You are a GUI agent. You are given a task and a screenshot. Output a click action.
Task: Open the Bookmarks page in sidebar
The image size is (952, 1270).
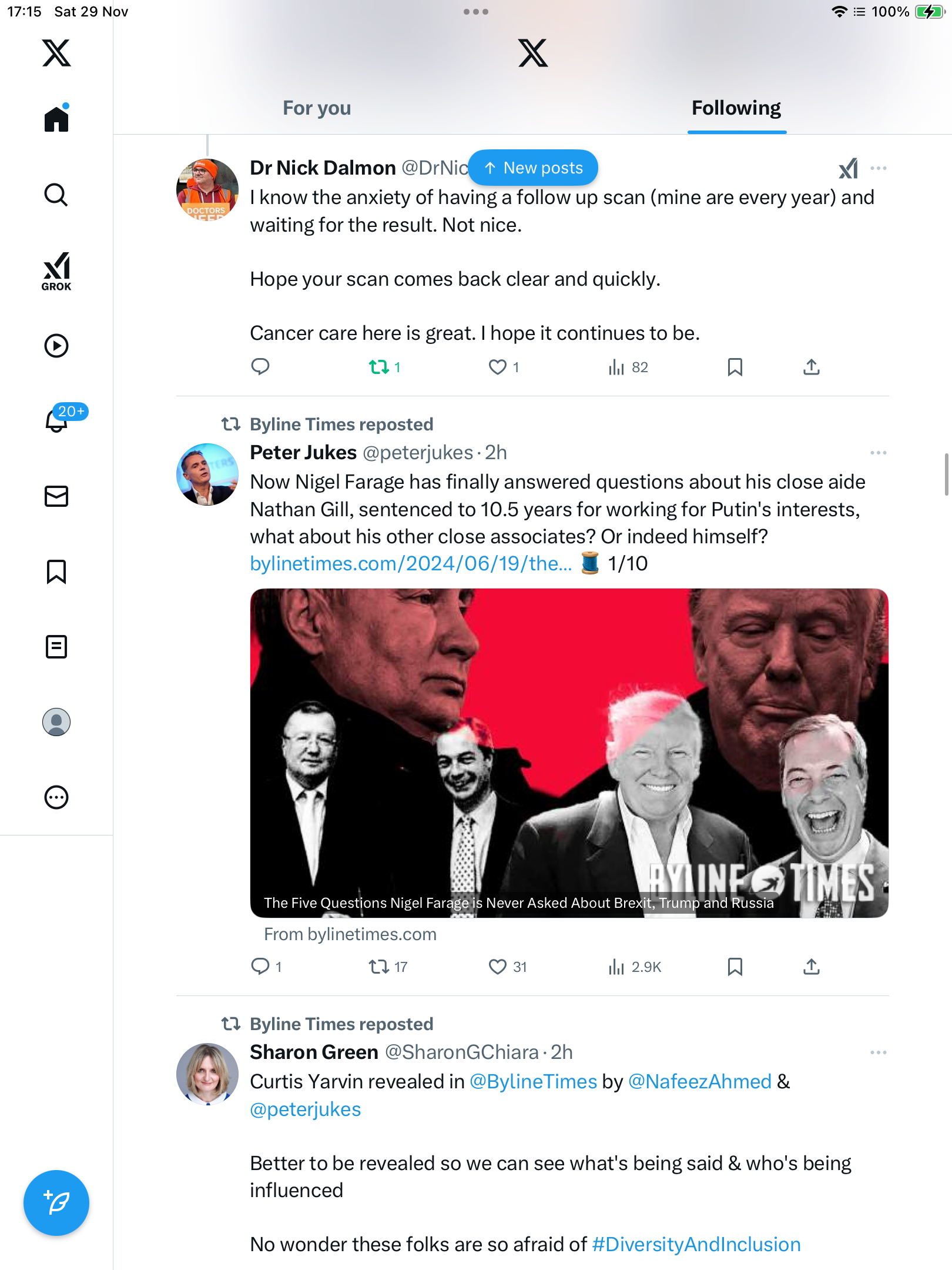coord(56,571)
